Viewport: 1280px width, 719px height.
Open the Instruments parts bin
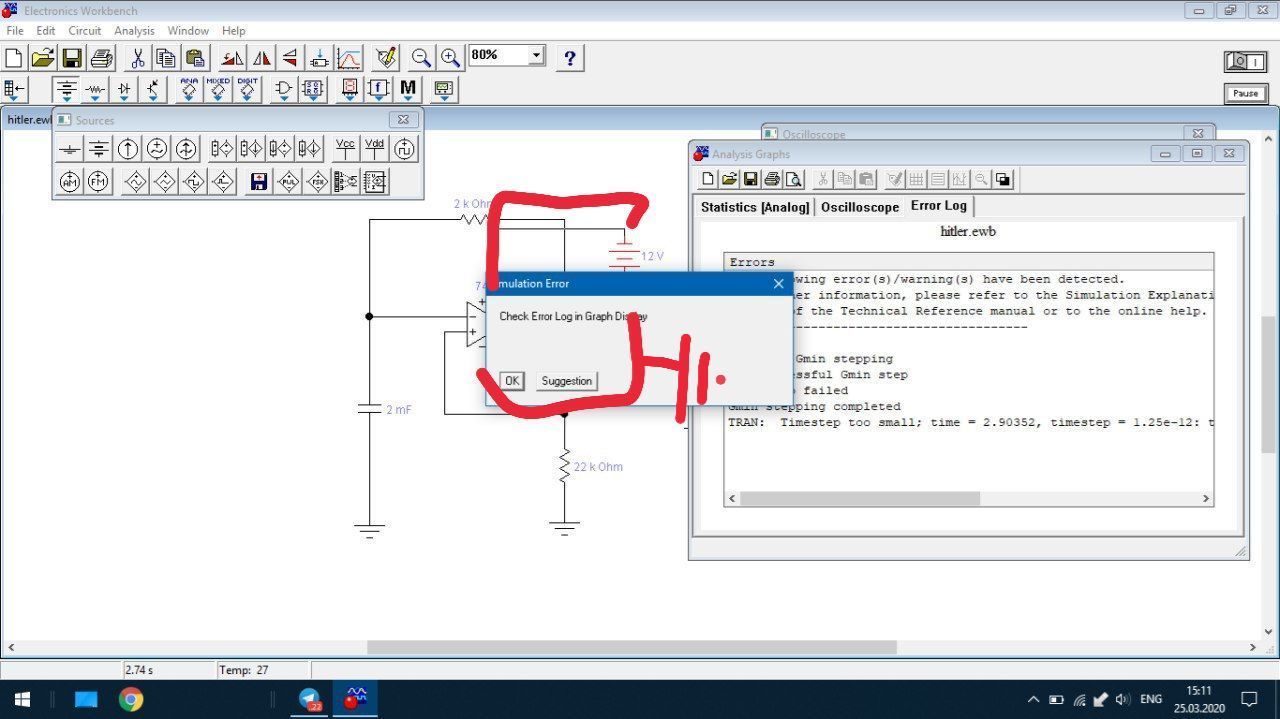(444, 90)
